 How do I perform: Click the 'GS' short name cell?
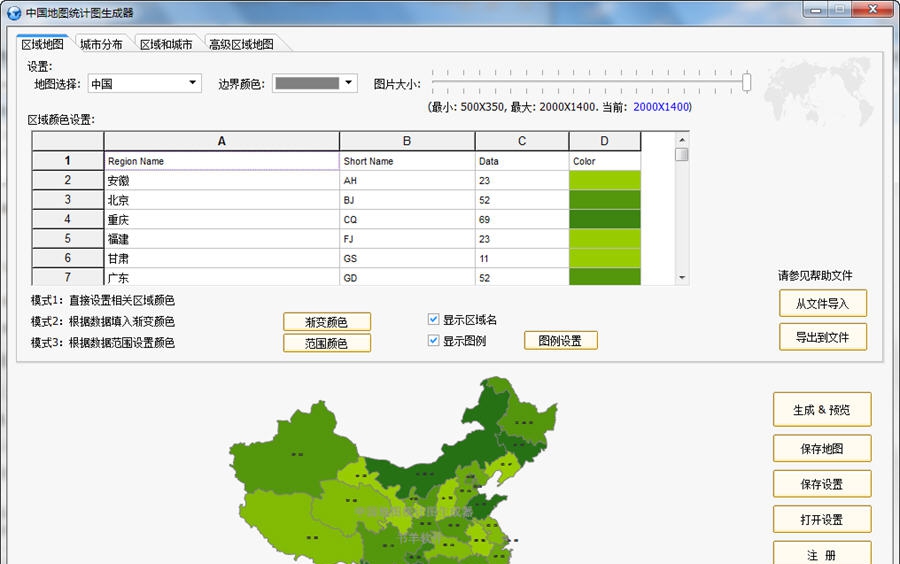(x=407, y=258)
